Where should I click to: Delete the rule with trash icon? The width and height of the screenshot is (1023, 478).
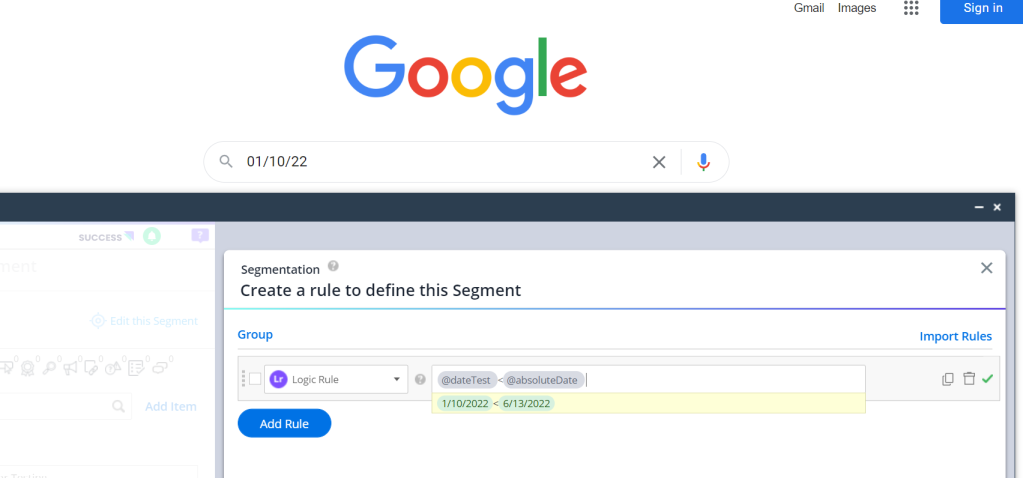coord(968,379)
